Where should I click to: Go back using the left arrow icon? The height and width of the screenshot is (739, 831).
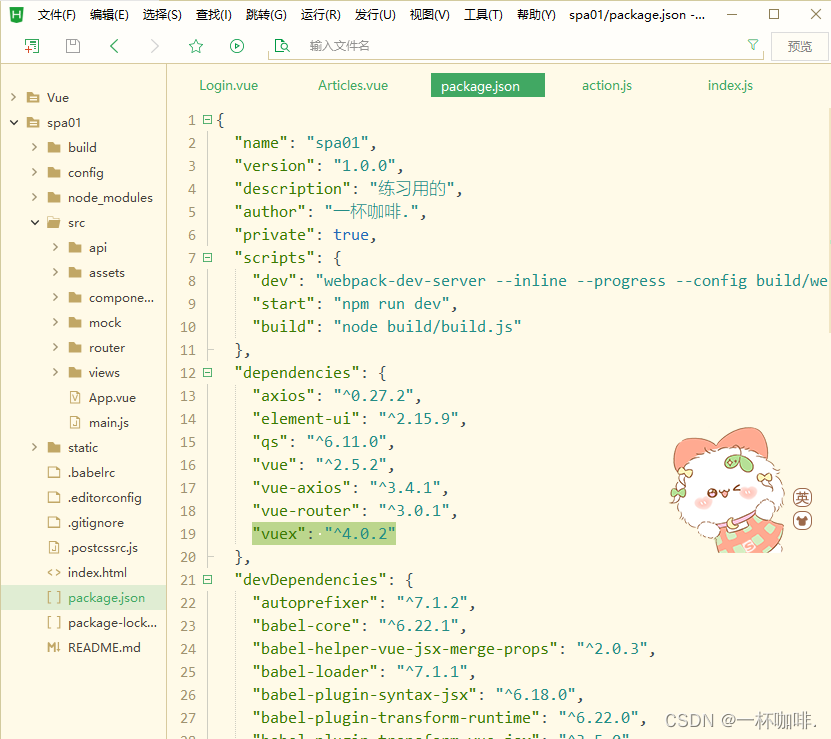click(x=114, y=46)
